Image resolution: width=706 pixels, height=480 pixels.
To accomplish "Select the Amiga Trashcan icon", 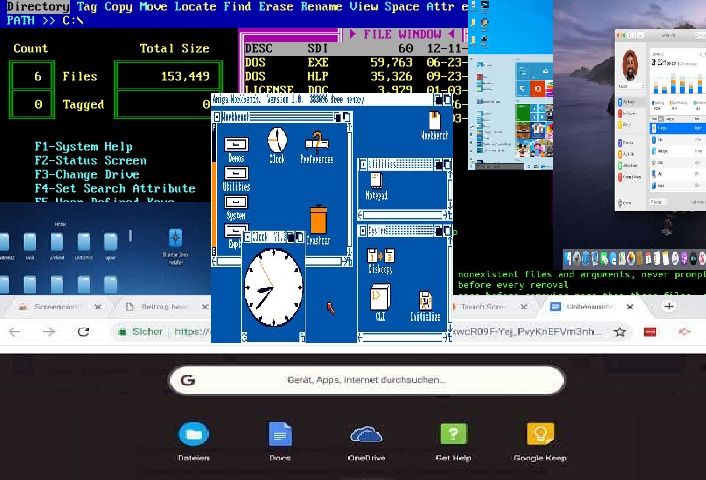I will (318, 220).
